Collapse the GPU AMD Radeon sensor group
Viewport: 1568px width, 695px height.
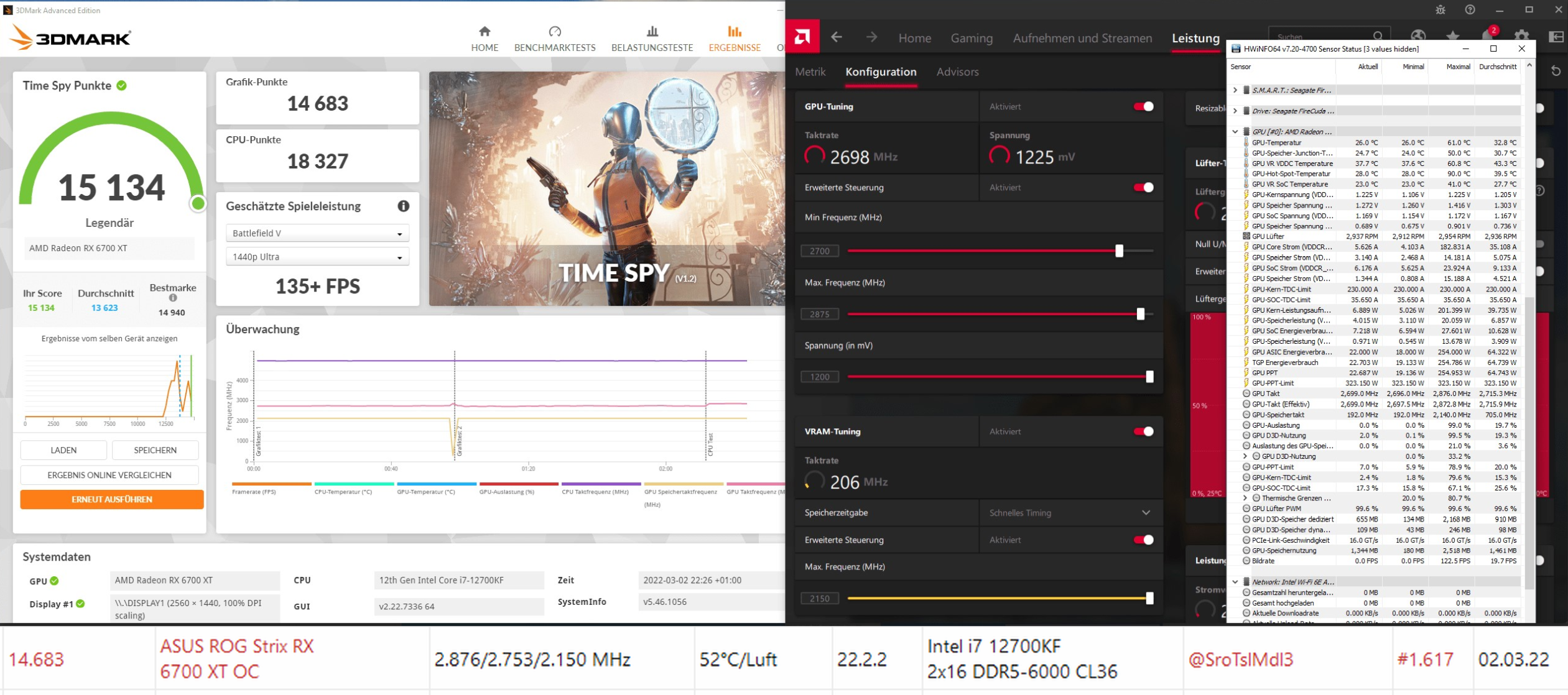pyautogui.click(x=1235, y=132)
